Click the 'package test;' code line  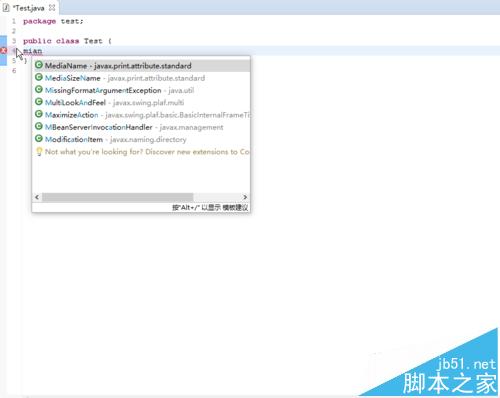click(53, 21)
